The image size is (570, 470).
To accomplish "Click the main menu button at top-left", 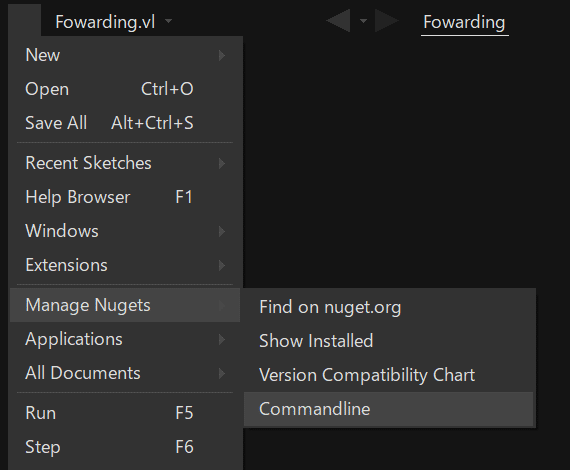I will (x=24, y=20).
